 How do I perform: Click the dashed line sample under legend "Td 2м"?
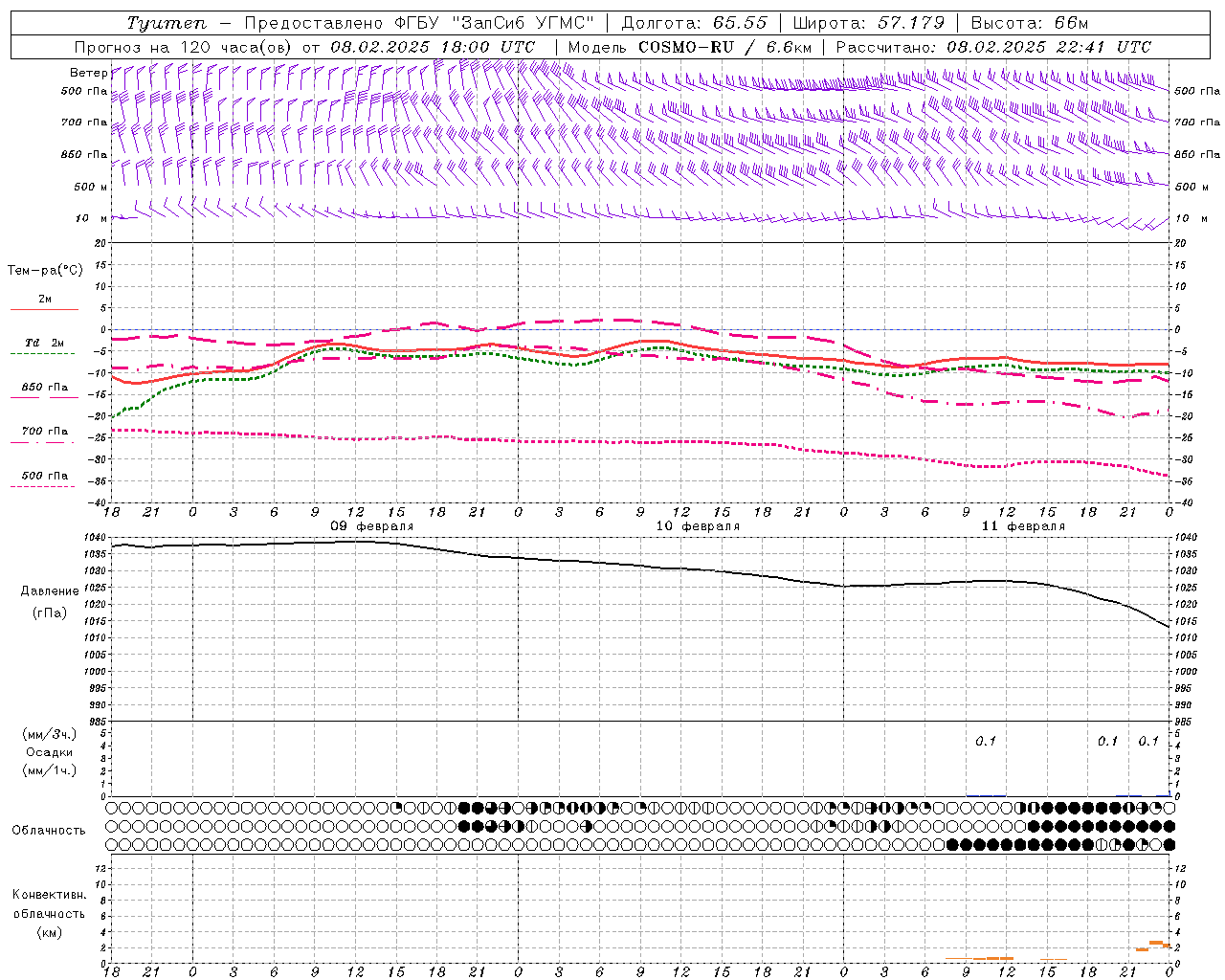pyautogui.click(x=42, y=354)
